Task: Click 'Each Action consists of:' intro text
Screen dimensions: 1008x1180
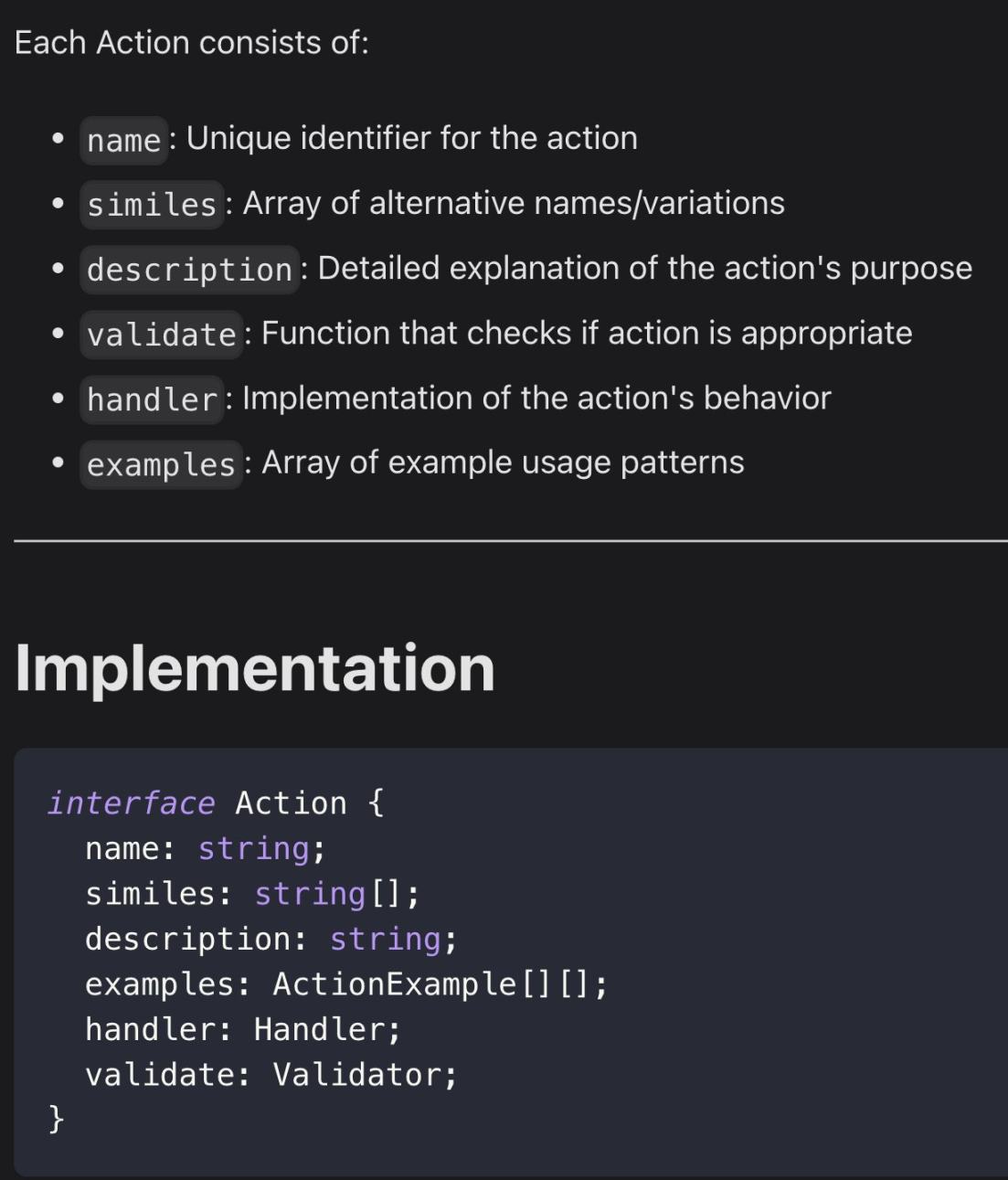Action: [x=192, y=43]
